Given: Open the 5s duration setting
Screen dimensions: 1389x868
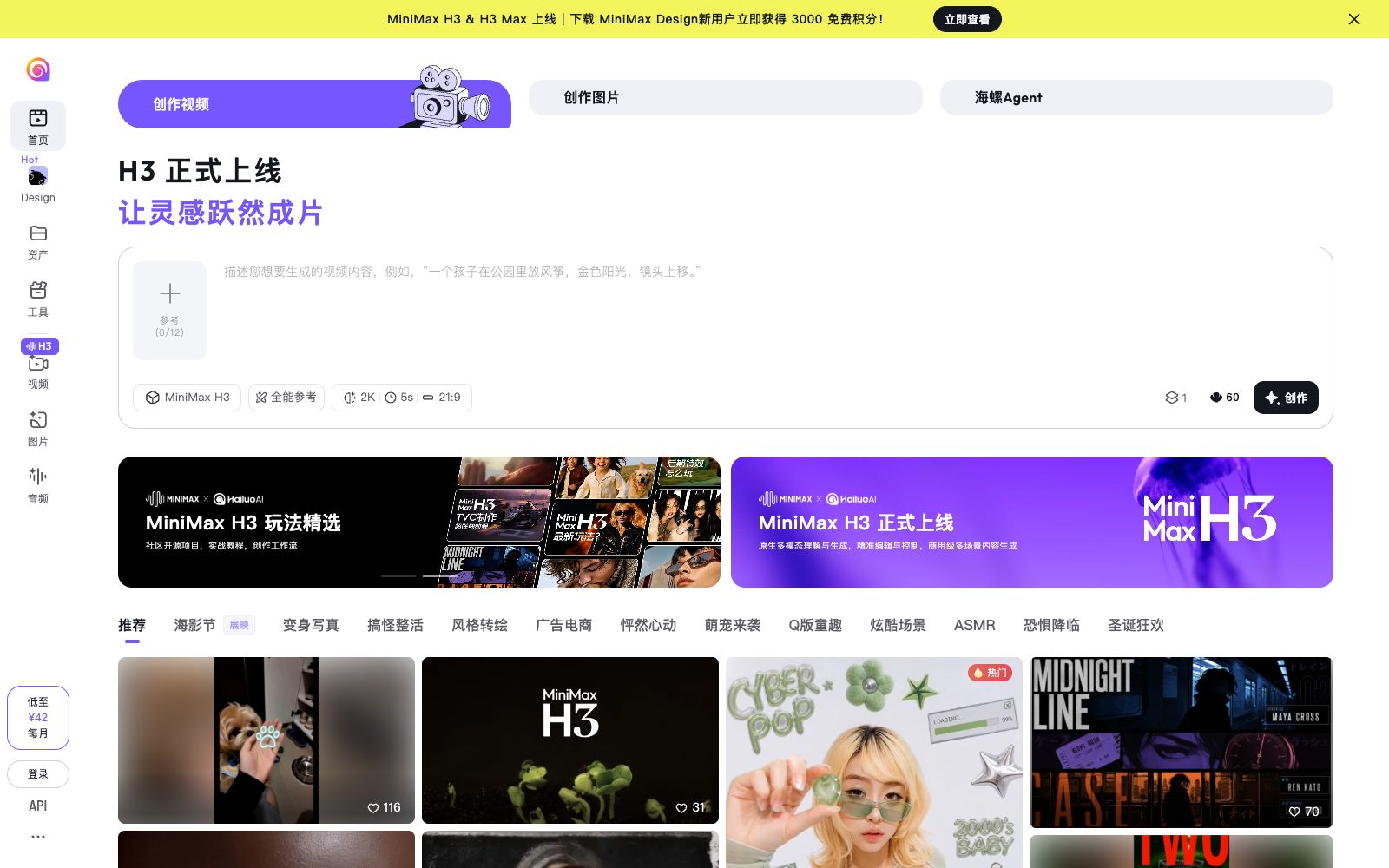Looking at the screenshot, I should [x=399, y=398].
